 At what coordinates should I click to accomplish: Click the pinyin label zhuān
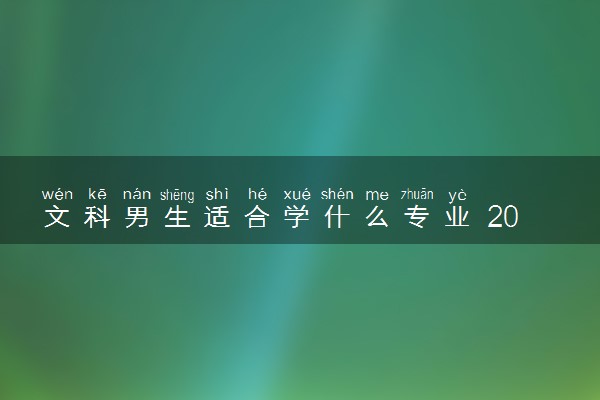(x=417, y=194)
